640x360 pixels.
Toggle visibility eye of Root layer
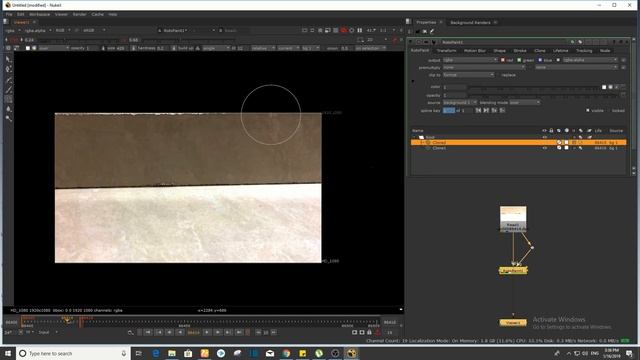(x=544, y=137)
